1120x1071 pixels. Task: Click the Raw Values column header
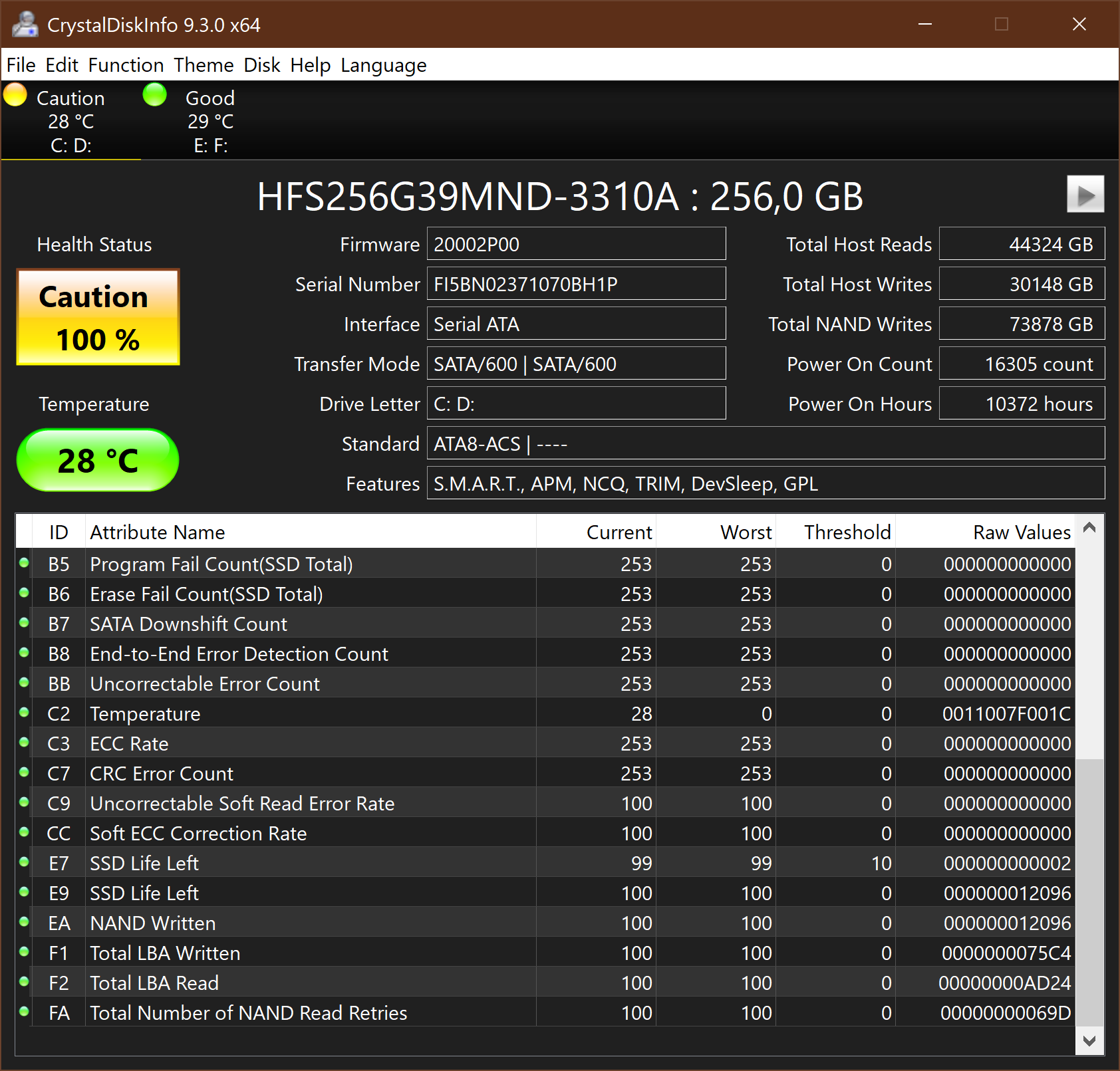coord(1021,532)
